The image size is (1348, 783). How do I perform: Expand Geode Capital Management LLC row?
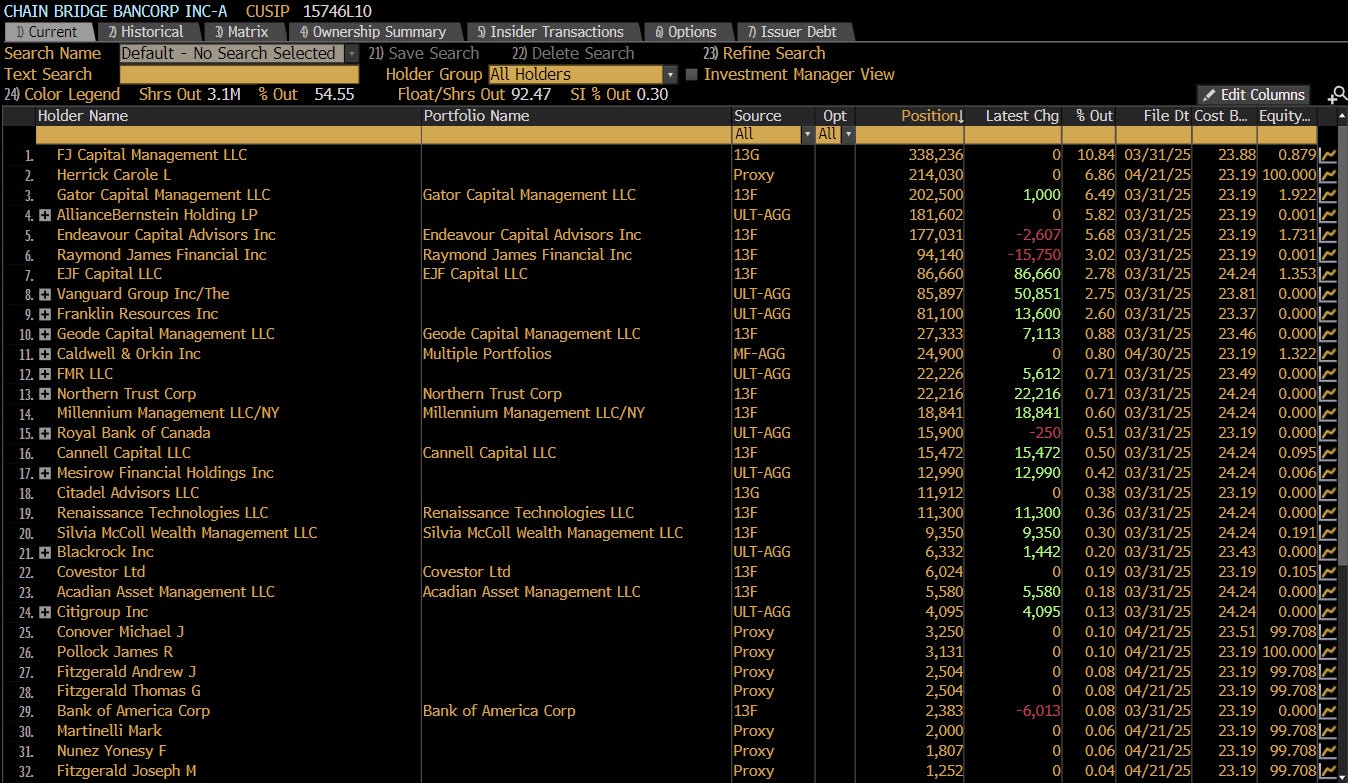[x=45, y=334]
